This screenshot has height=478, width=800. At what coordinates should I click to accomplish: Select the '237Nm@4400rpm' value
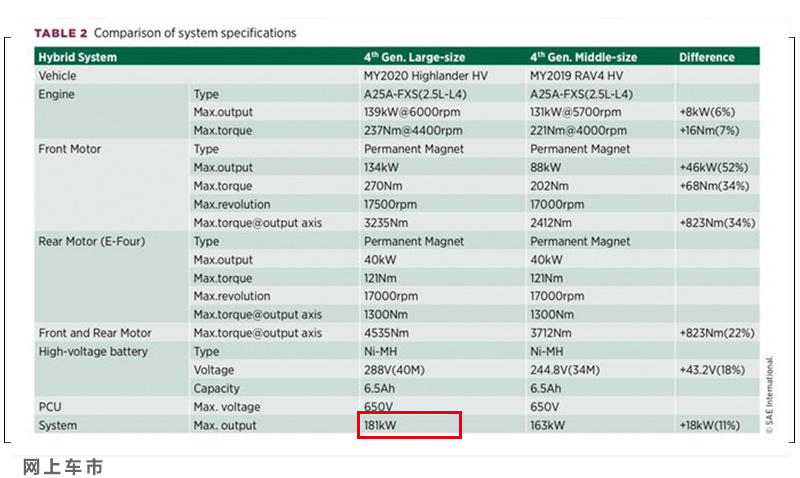tap(413, 131)
